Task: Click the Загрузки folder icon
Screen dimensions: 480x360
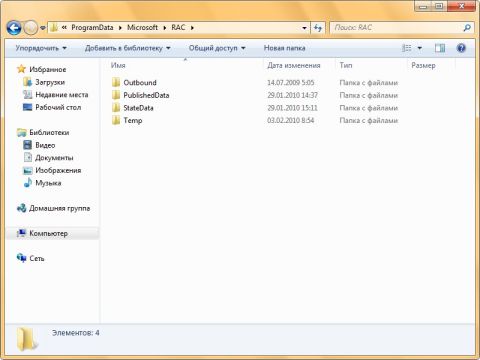Action: click(x=27, y=82)
